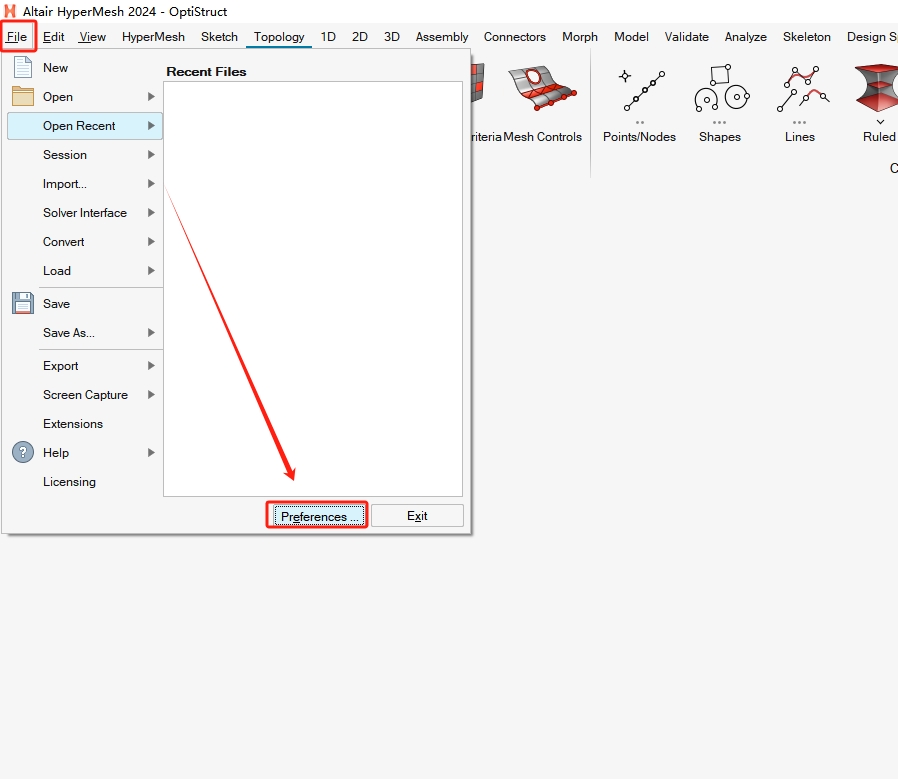Click inside the empty Recent Files list
Image resolution: width=898 pixels, height=779 pixels.
[313, 288]
